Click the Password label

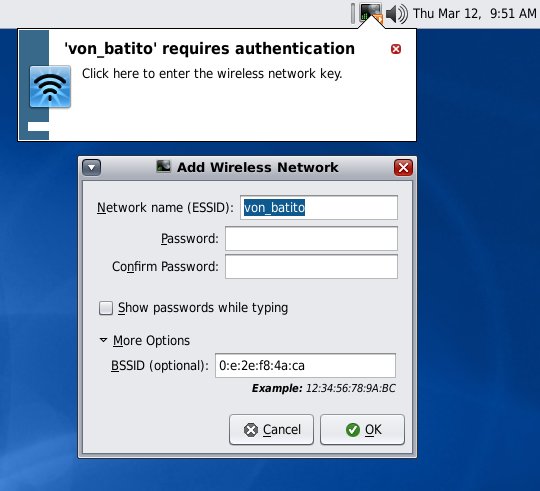190,239
